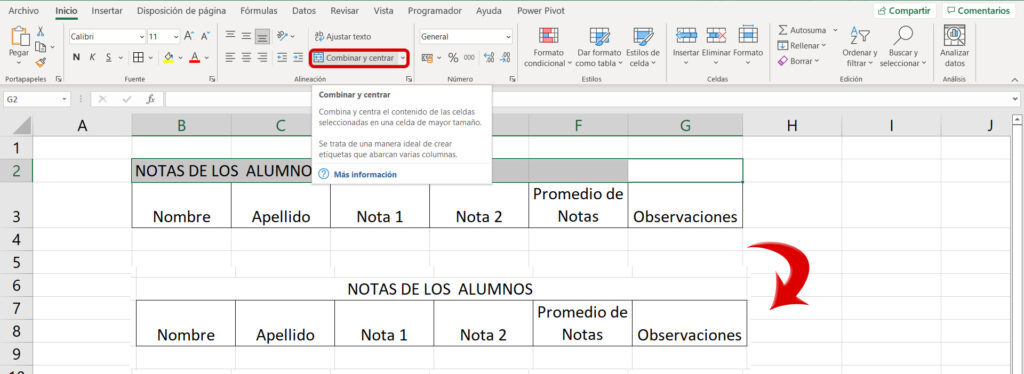Toggle bold (N) formatting
Image resolution: width=1024 pixels, height=374 pixels.
click(x=76, y=57)
